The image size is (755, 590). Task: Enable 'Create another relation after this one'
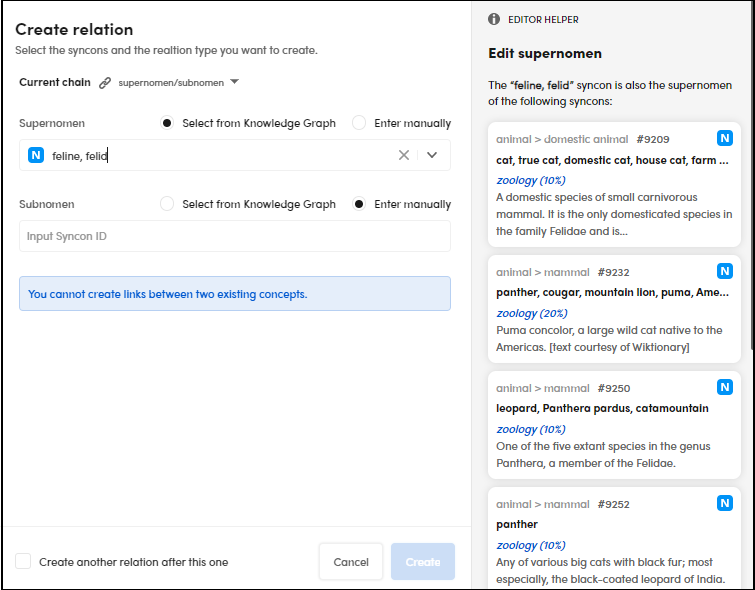23,562
